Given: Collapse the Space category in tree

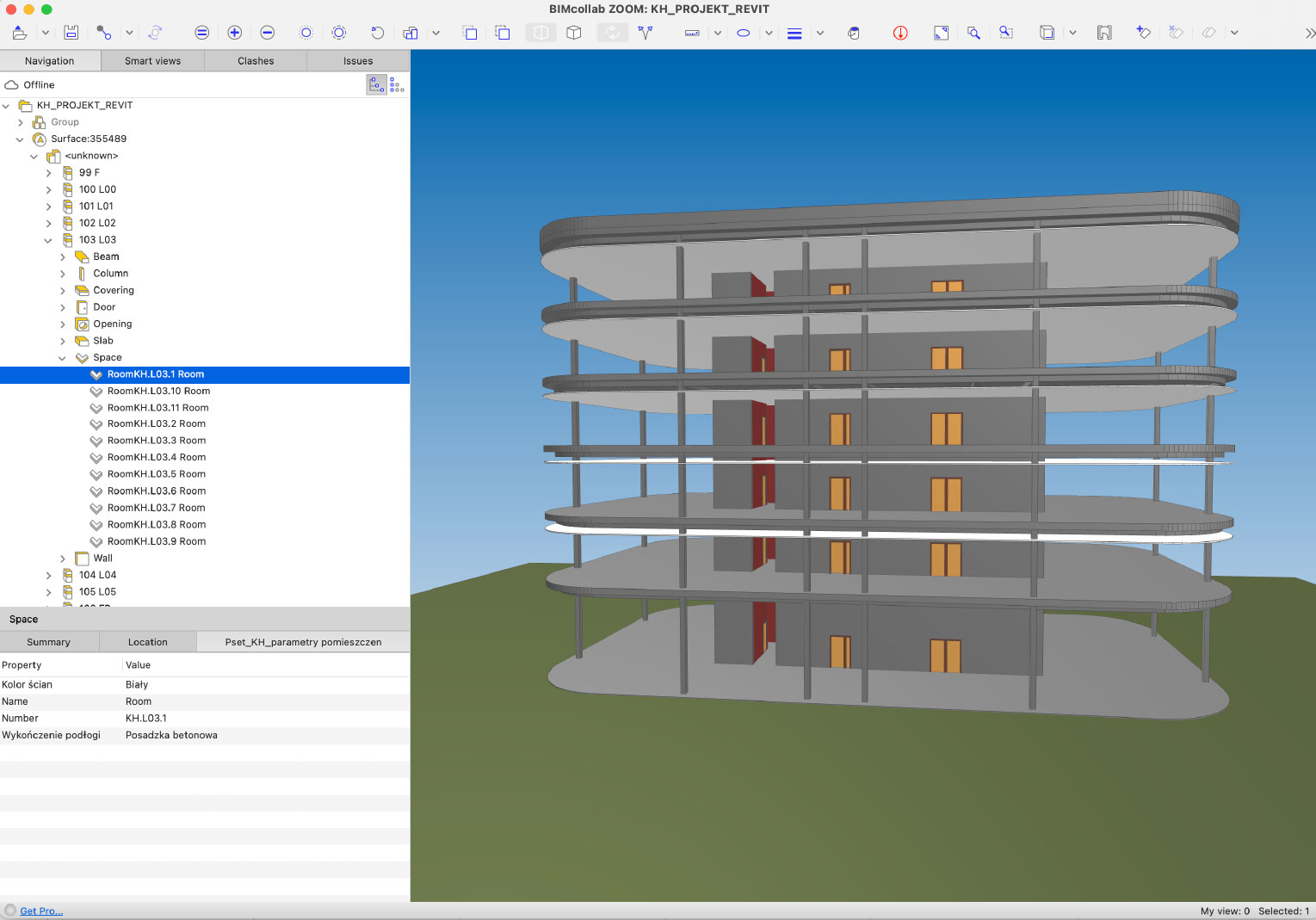Looking at the screenshot, I should pyautogui.click(x=63, y=358).
